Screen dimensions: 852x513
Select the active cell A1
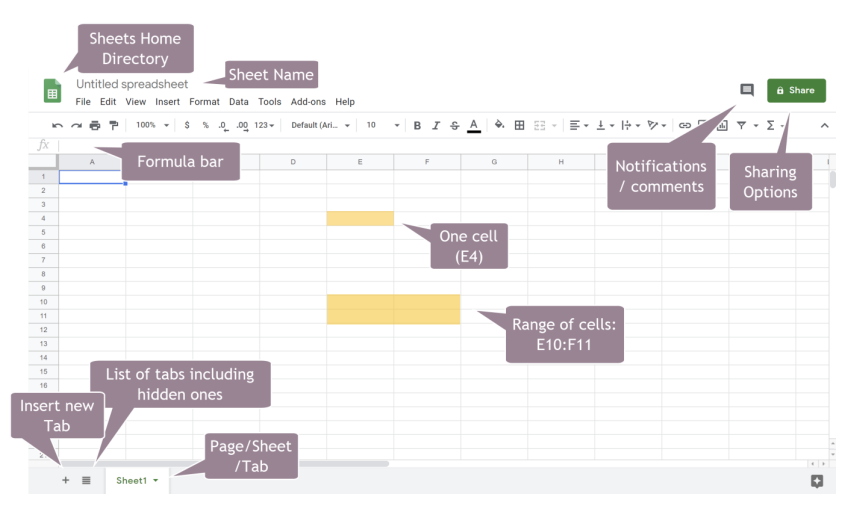click(x=92, y=177)
